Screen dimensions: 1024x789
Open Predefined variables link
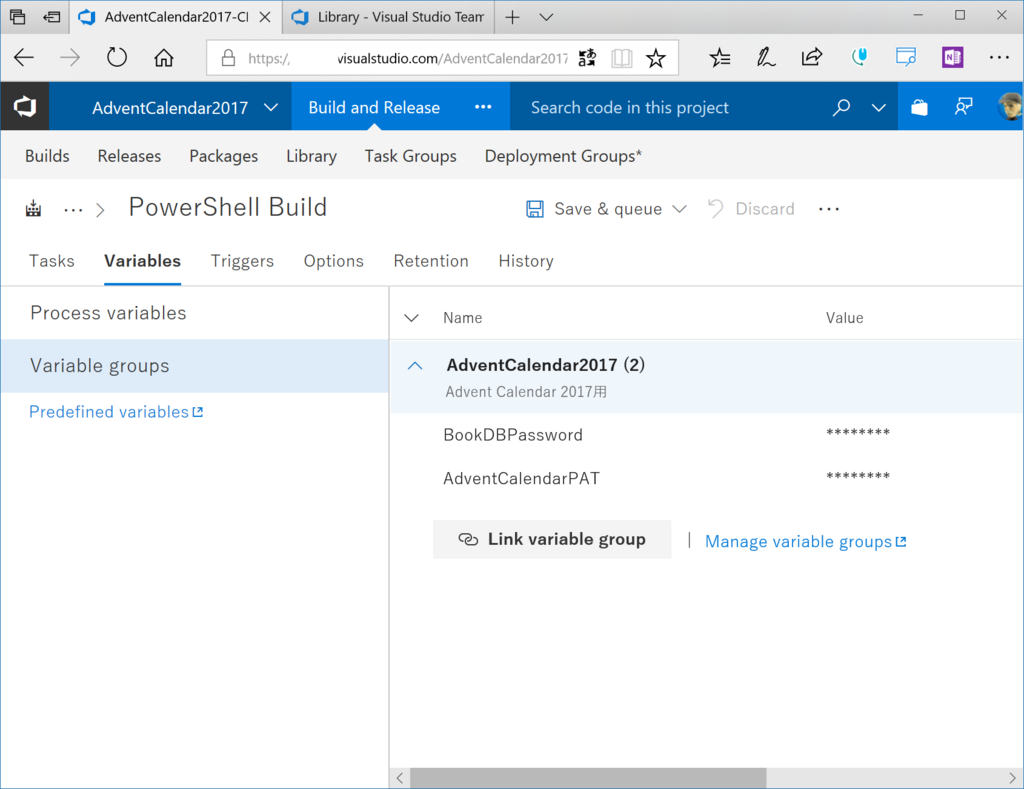[116, 411]
